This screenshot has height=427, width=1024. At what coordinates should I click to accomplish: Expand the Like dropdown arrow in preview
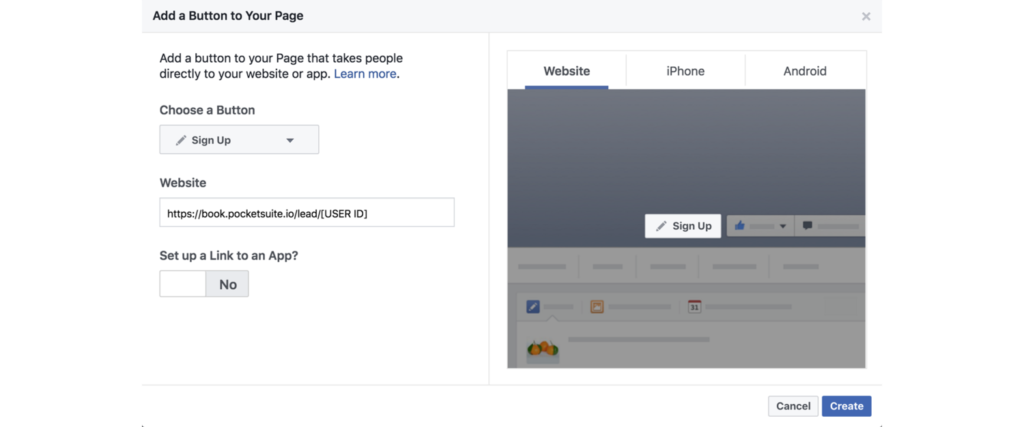[x=783, y=227]
